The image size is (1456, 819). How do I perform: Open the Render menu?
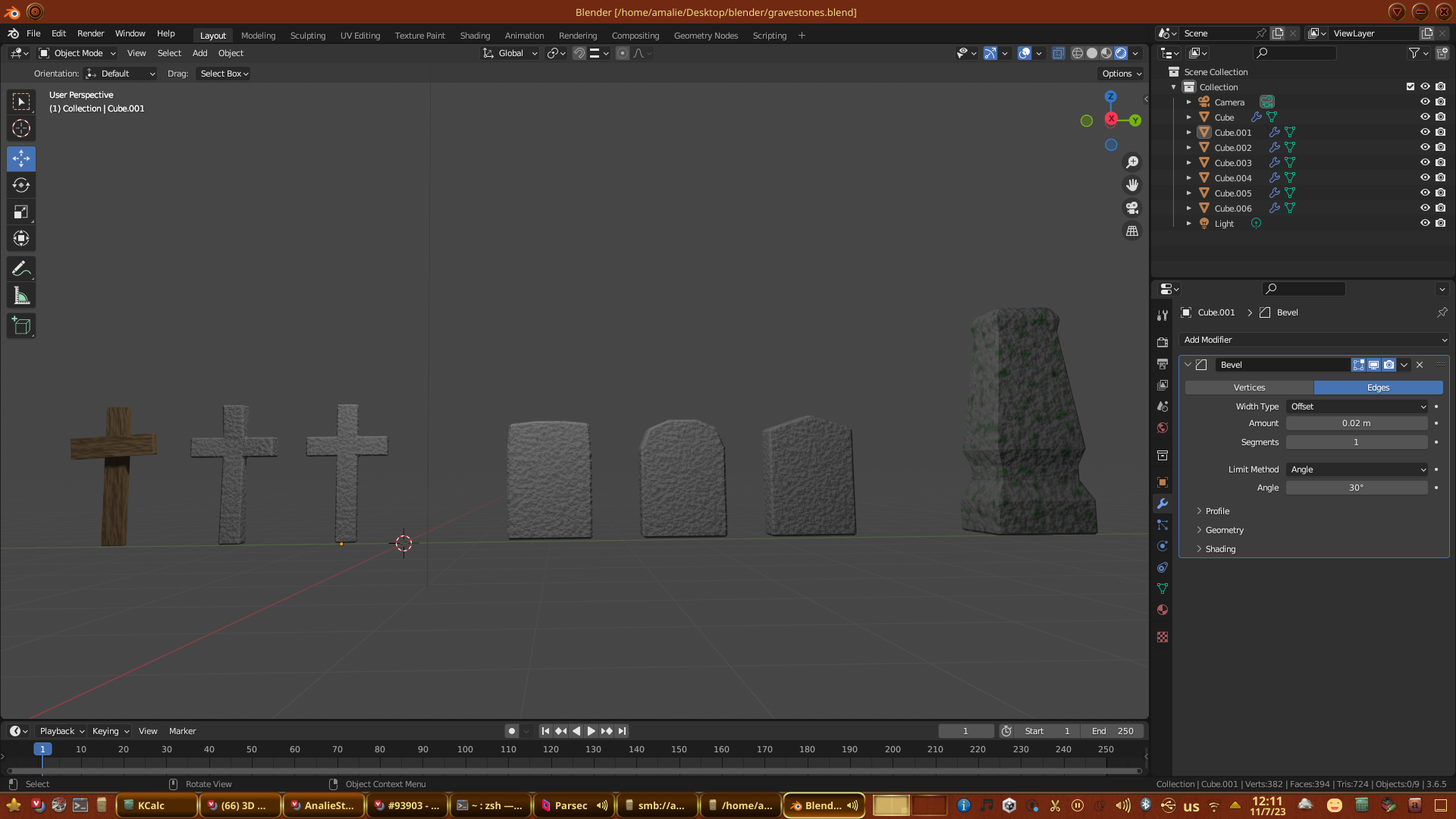[90, 33]
